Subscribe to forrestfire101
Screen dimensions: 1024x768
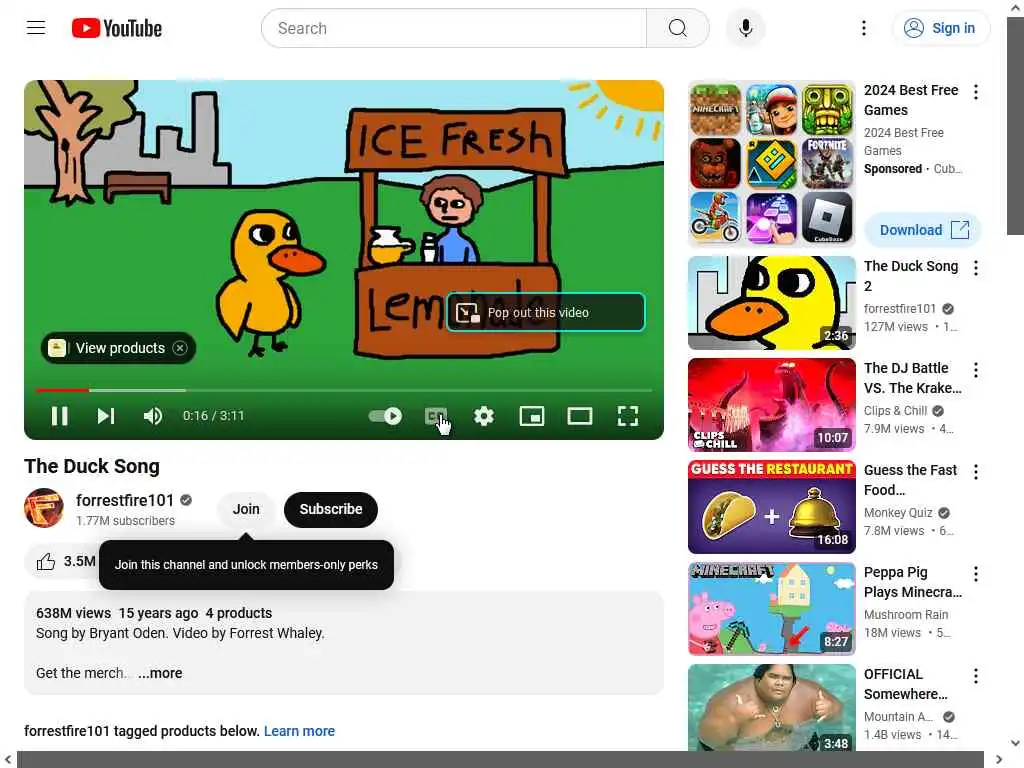tap(330, 509)
